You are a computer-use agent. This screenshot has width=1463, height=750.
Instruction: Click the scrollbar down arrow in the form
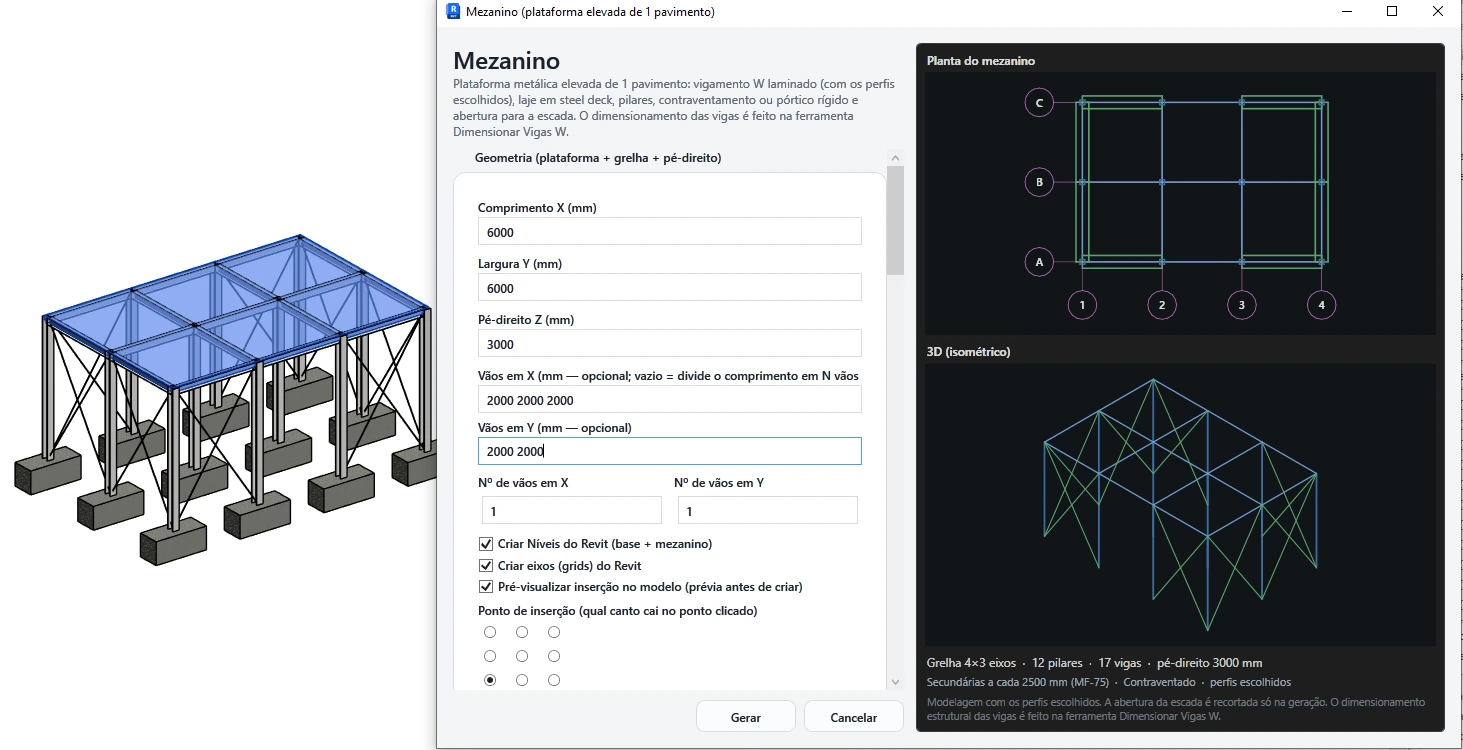(x=895, y=682)
